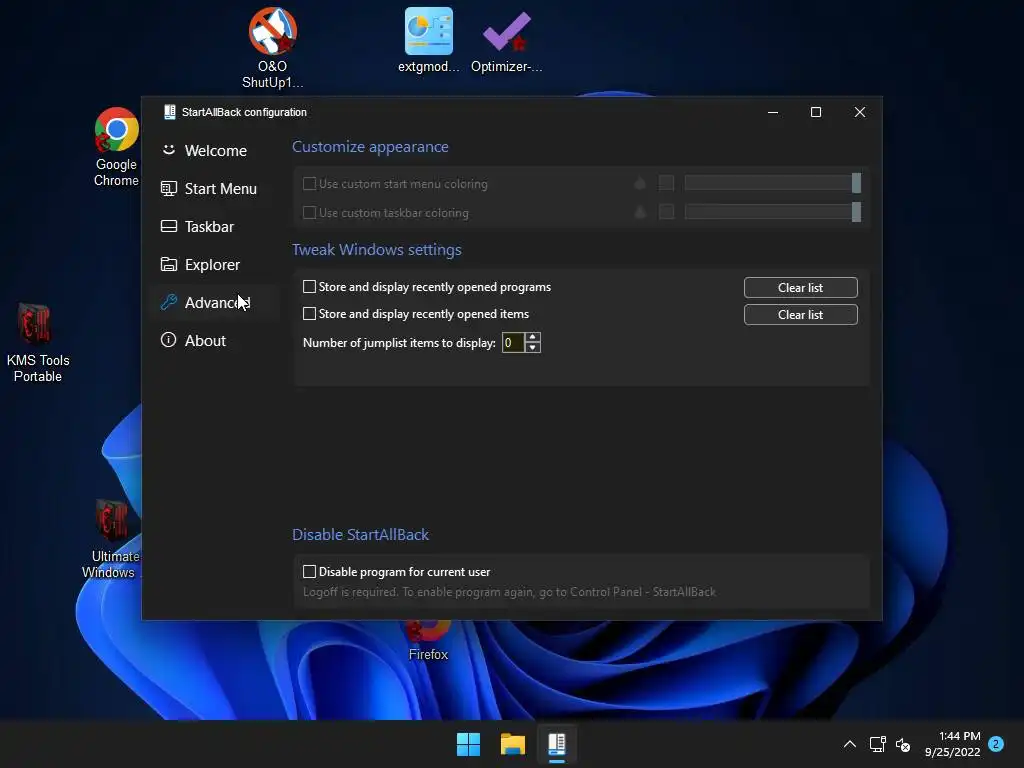Toggle store recently opened programs

tap(310, 287)
